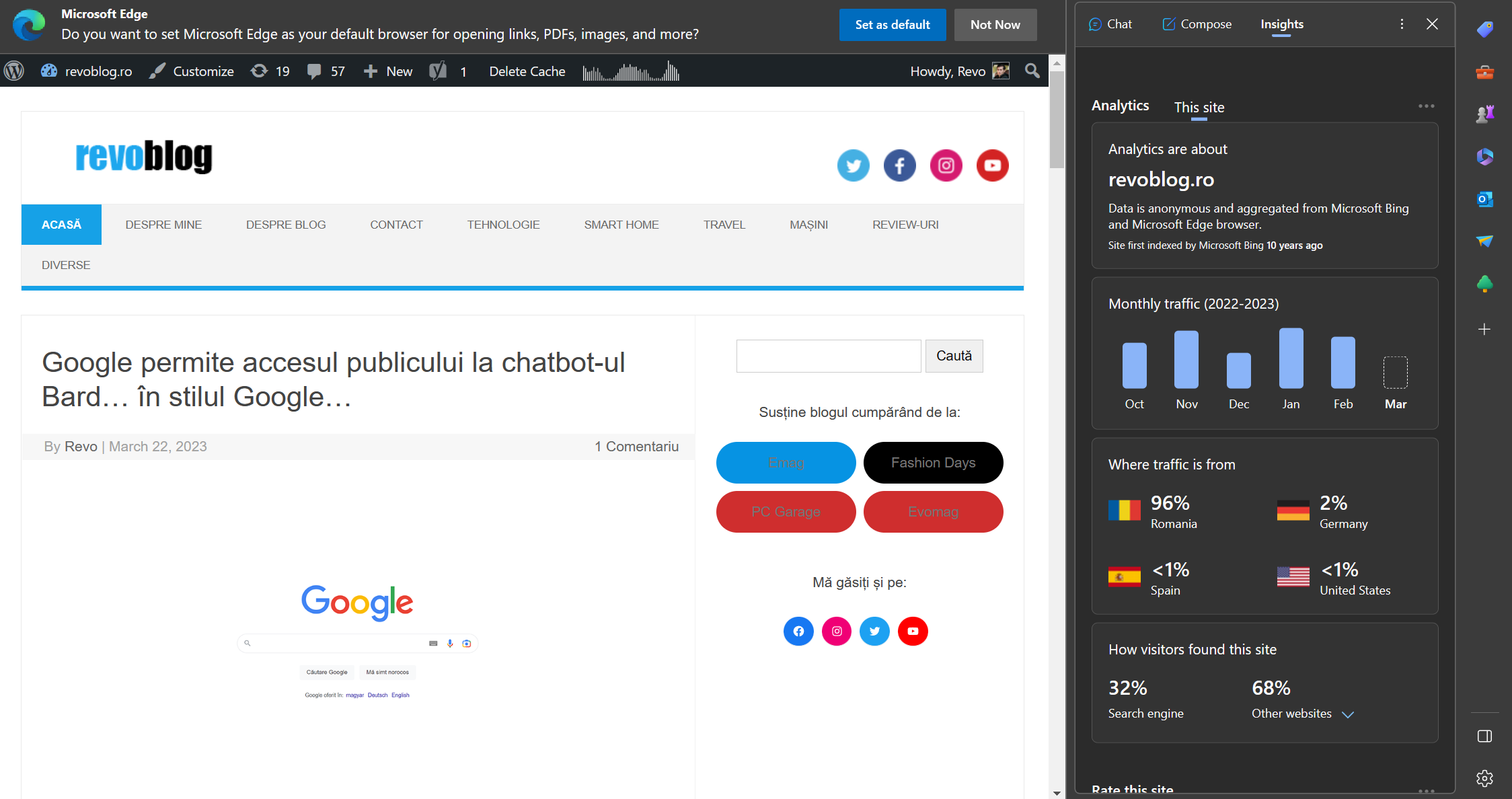Close the Edge sidebar panel

[1432, 24]
